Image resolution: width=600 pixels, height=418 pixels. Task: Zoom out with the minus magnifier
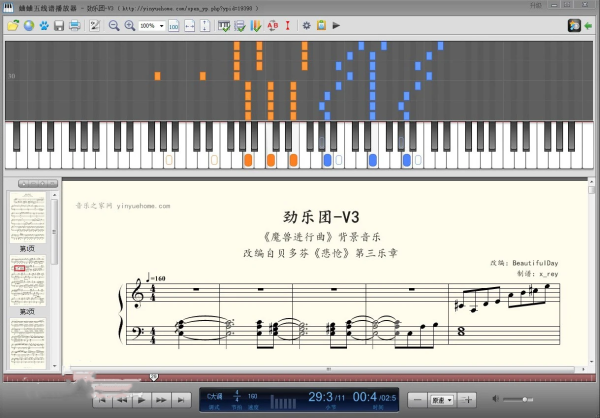pyautogui.click(x=114, y=26)
